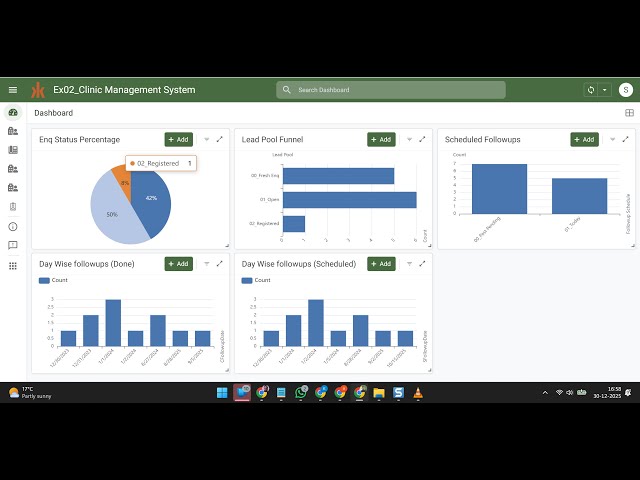The width and height of the screenshot is (640, 480).
Task: Toggle Count legend in Day Wise followups (Done)
Action: pyautogui.click(x=53, y=280)
